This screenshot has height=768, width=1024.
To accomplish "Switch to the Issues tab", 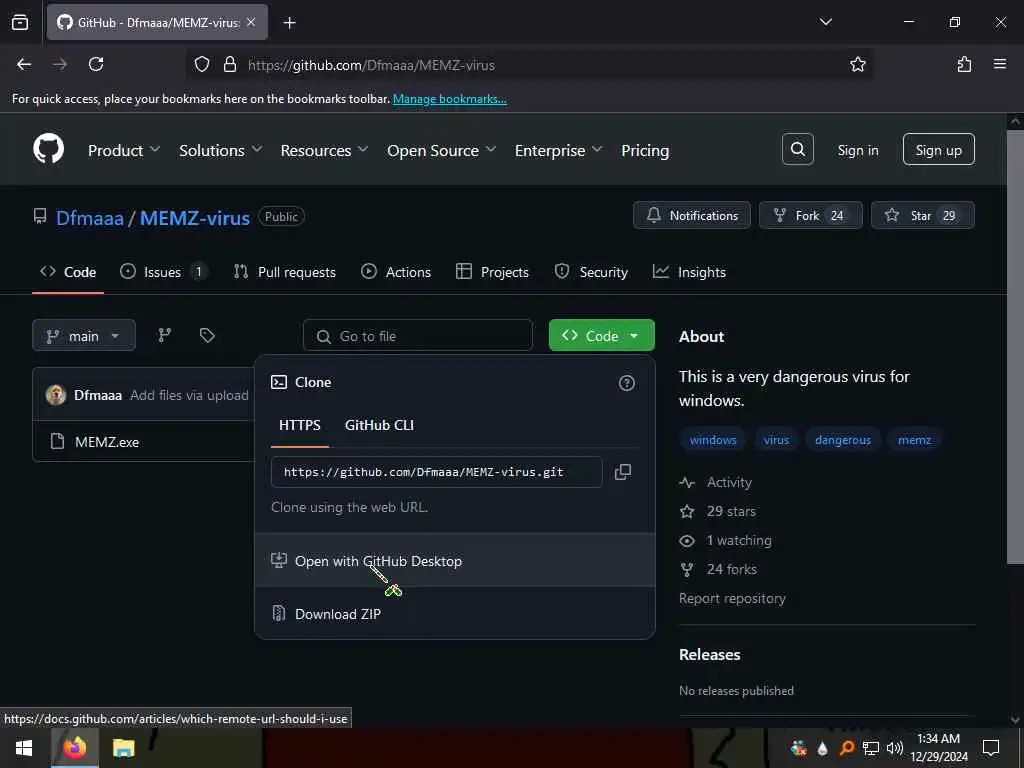I will click(x=163, y=272).
